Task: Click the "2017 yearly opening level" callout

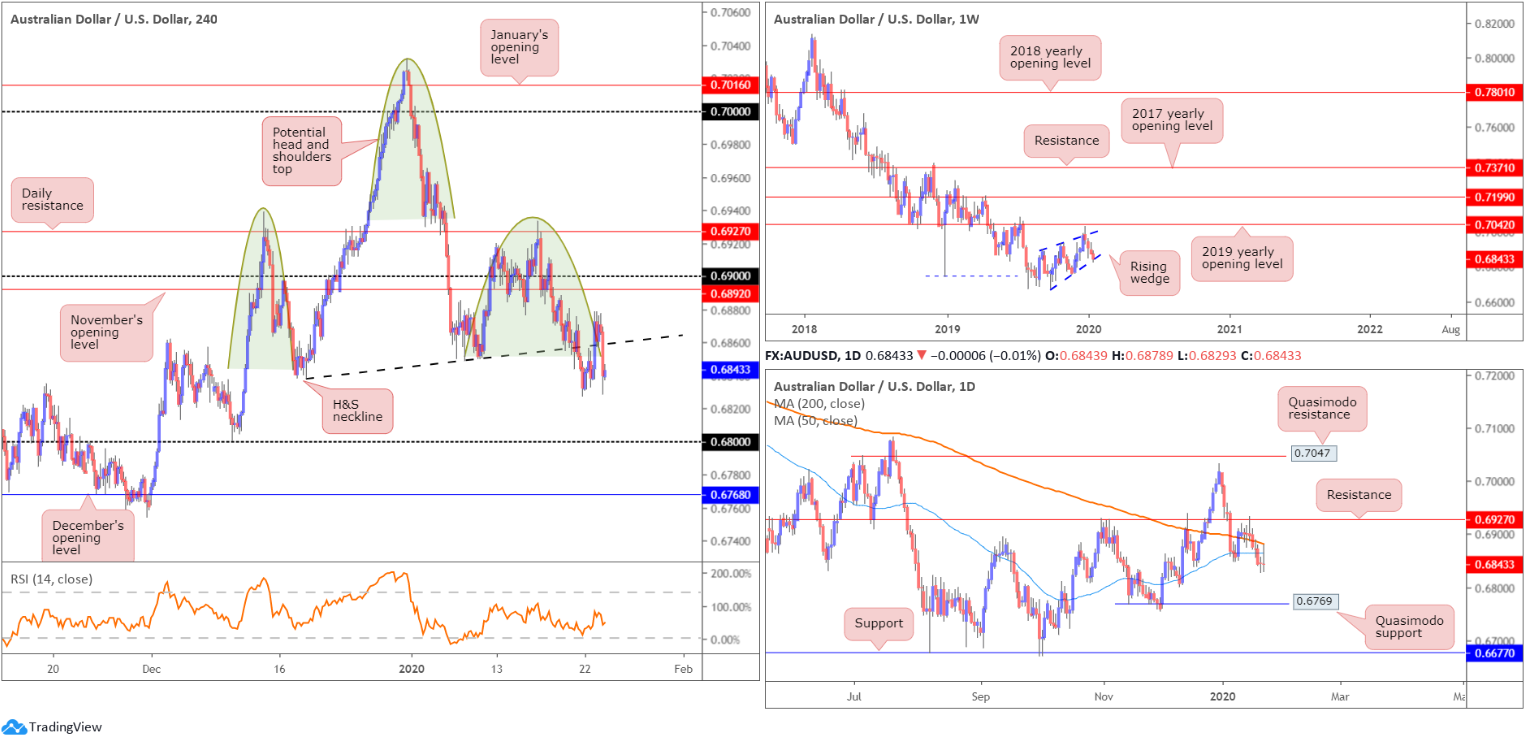Action: pyautogui.click(x=1171, y=121)
